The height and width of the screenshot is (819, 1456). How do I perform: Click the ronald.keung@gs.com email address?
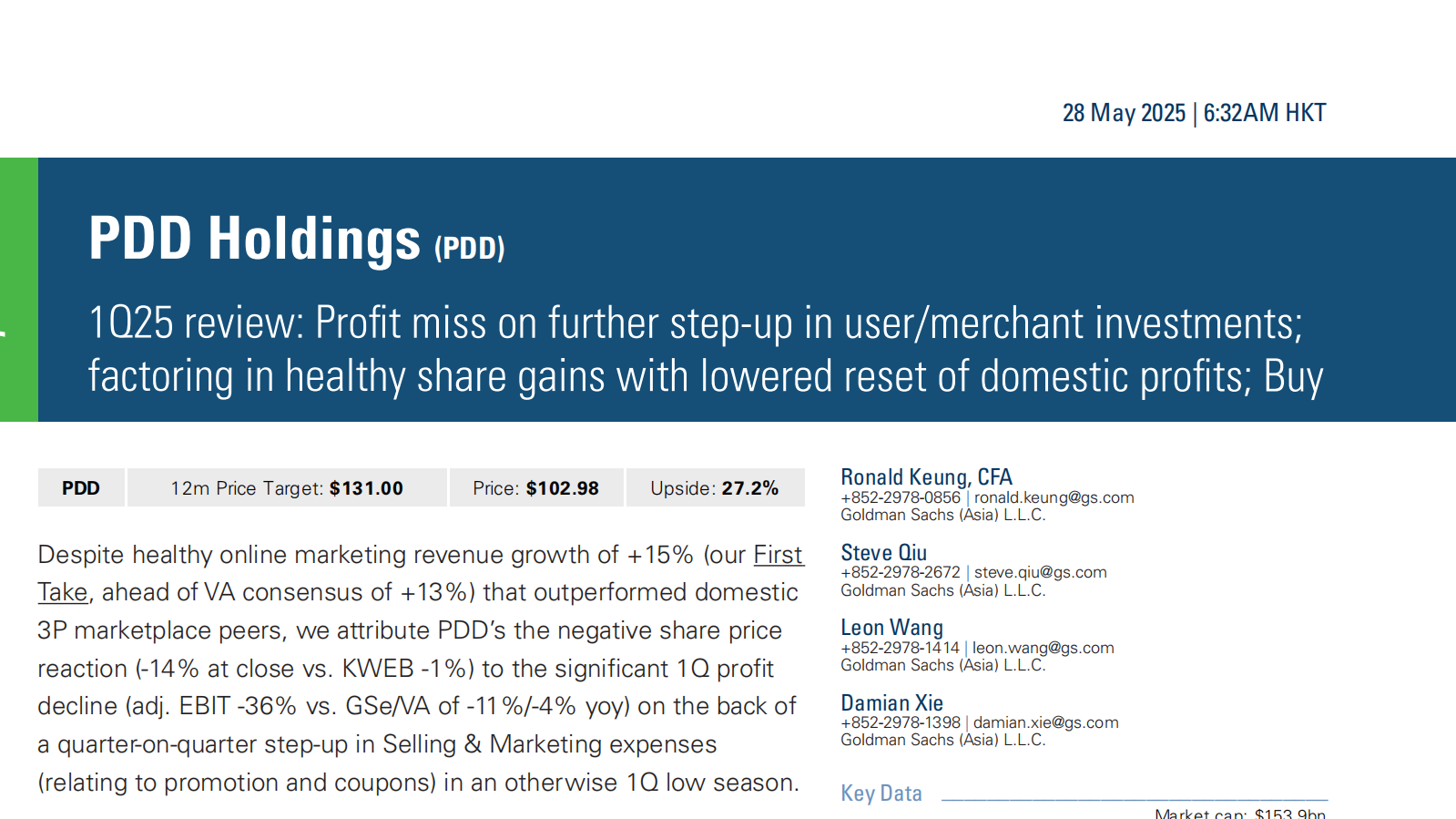(x=1054, y=497)
